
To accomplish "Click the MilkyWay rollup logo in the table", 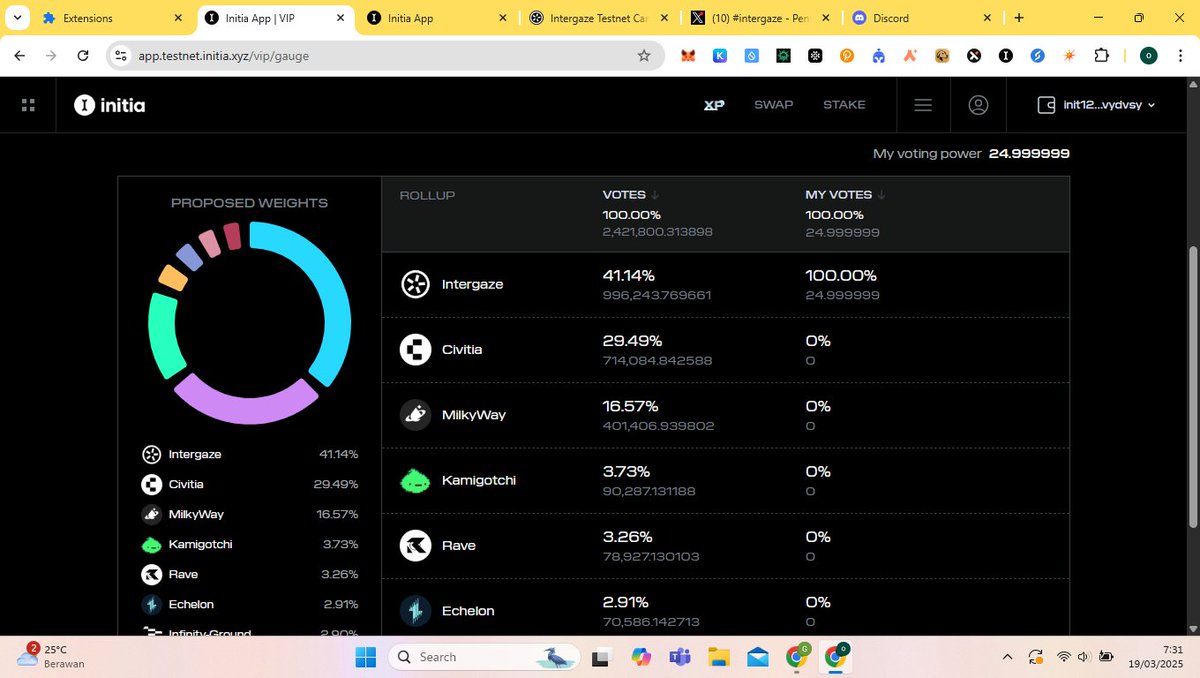I will [416, 415].
